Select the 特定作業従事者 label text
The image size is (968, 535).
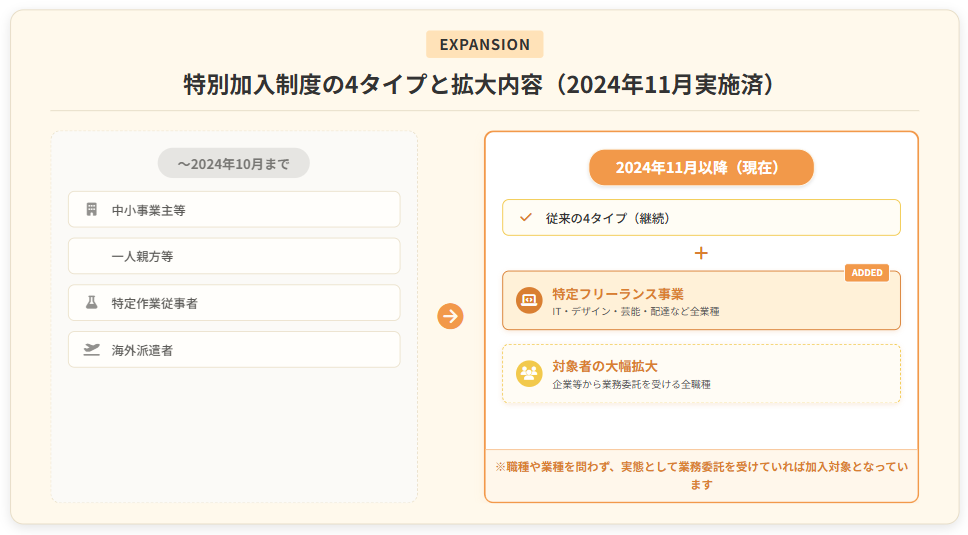154,303
